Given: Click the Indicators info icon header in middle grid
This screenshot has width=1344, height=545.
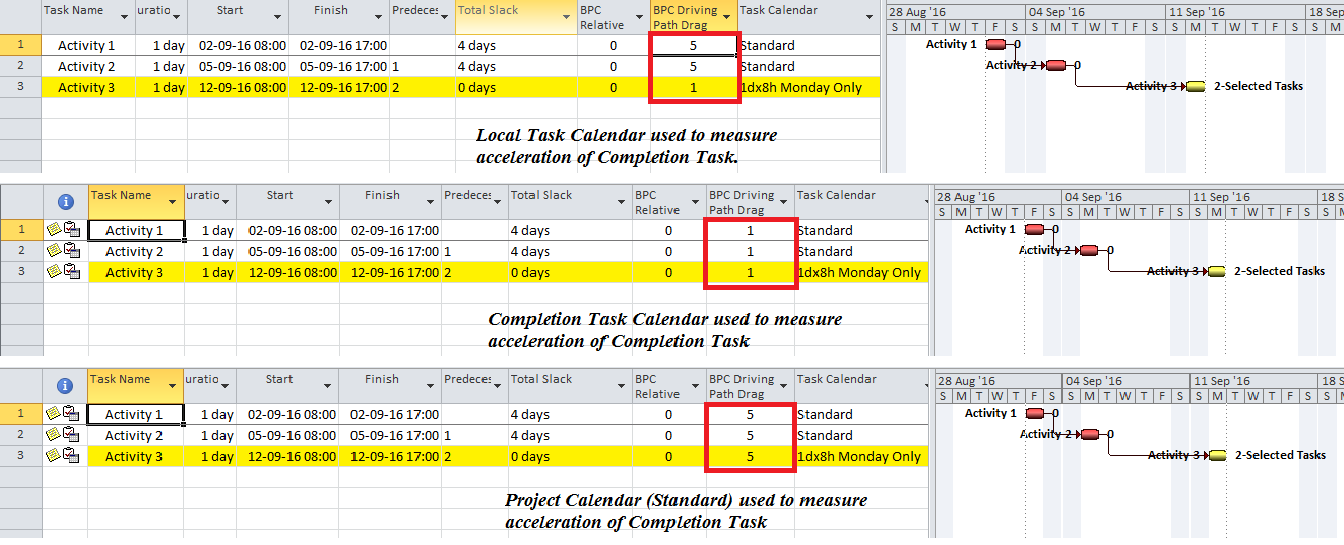Looking at the screenshot, I should pos(66,201).
